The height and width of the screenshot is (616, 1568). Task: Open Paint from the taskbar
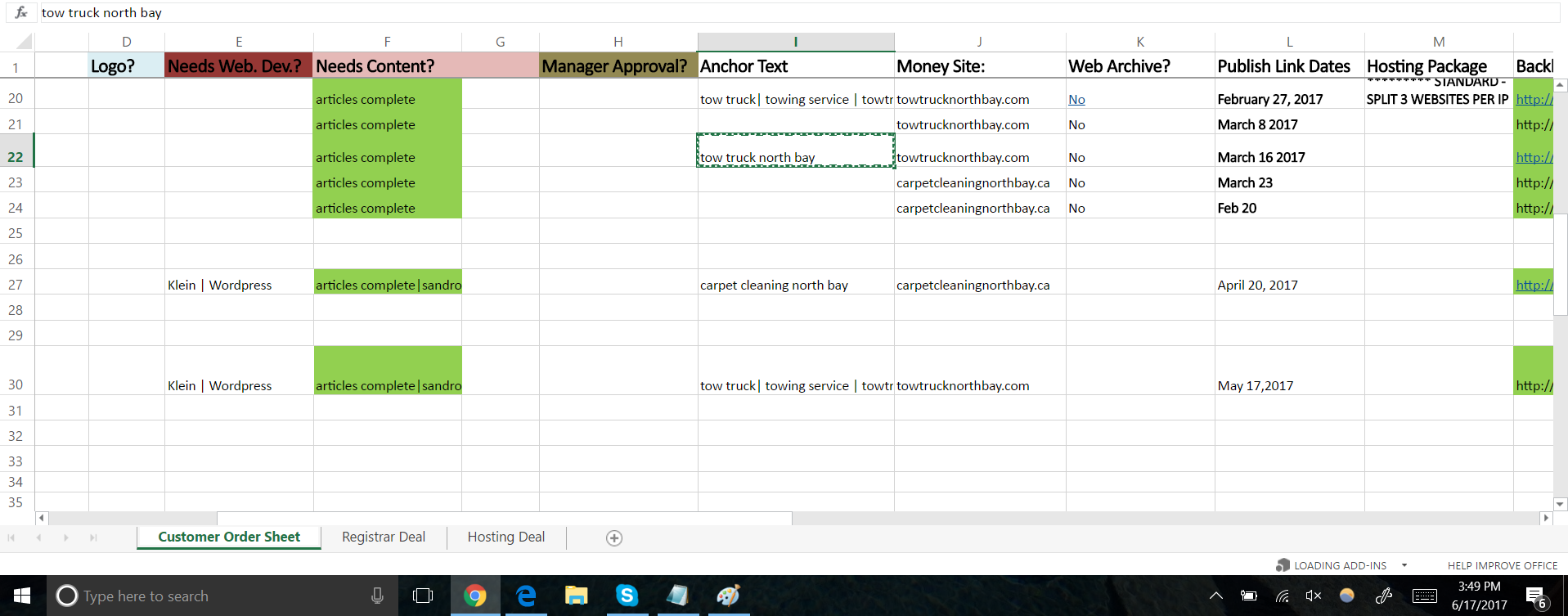click(x=728, y=596)
